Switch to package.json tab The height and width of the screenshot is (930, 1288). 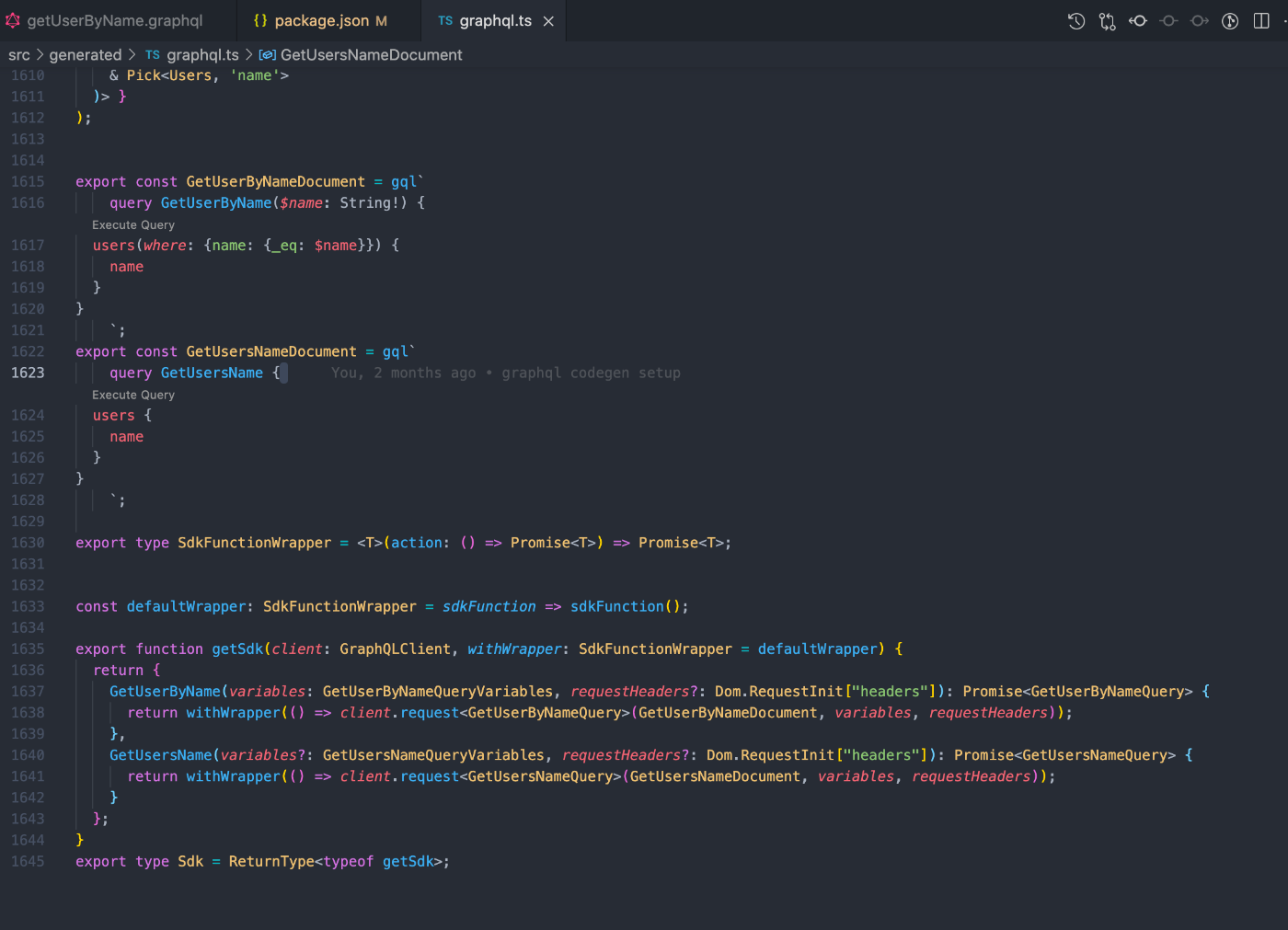(322, 20)
